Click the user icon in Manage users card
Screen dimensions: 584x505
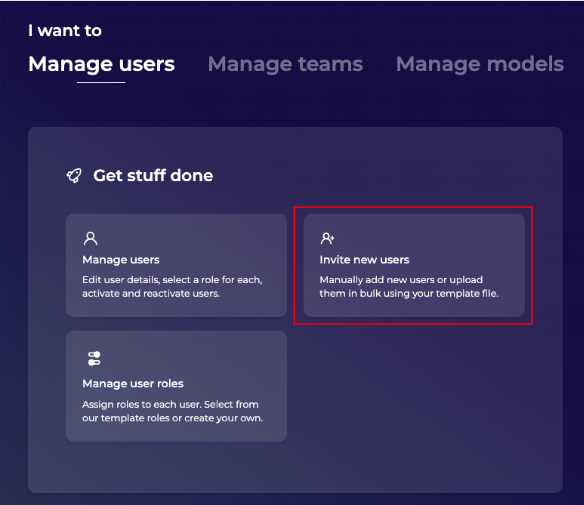click(91, 238)
